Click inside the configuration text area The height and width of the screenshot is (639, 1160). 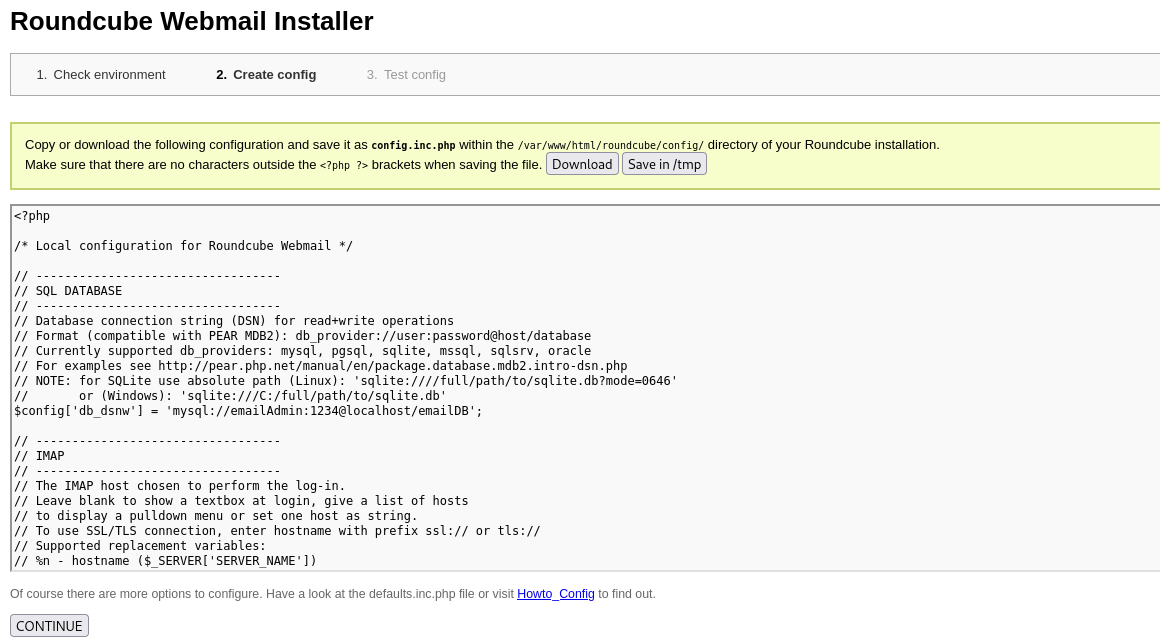click(586, 388)
